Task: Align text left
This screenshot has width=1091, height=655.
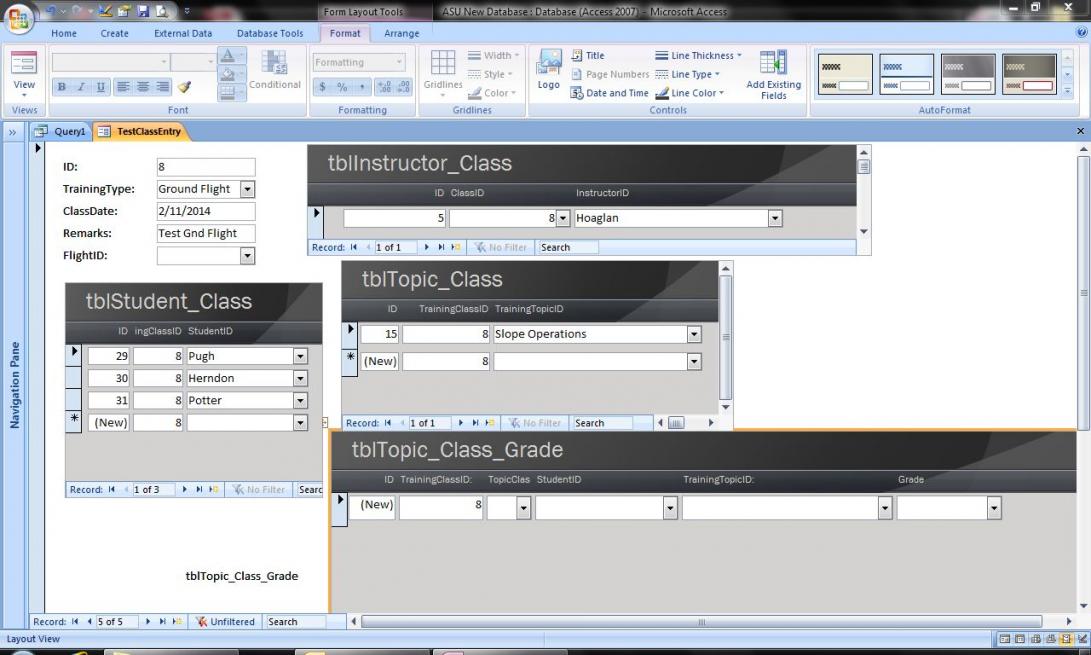Action: [x=123, y=87]
